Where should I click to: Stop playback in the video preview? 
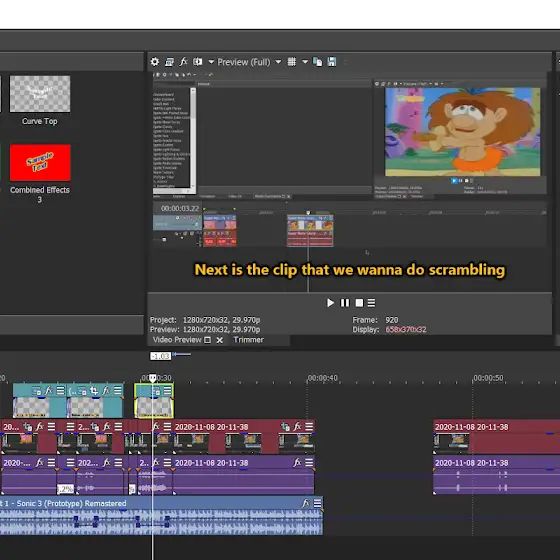coord(359,303)
